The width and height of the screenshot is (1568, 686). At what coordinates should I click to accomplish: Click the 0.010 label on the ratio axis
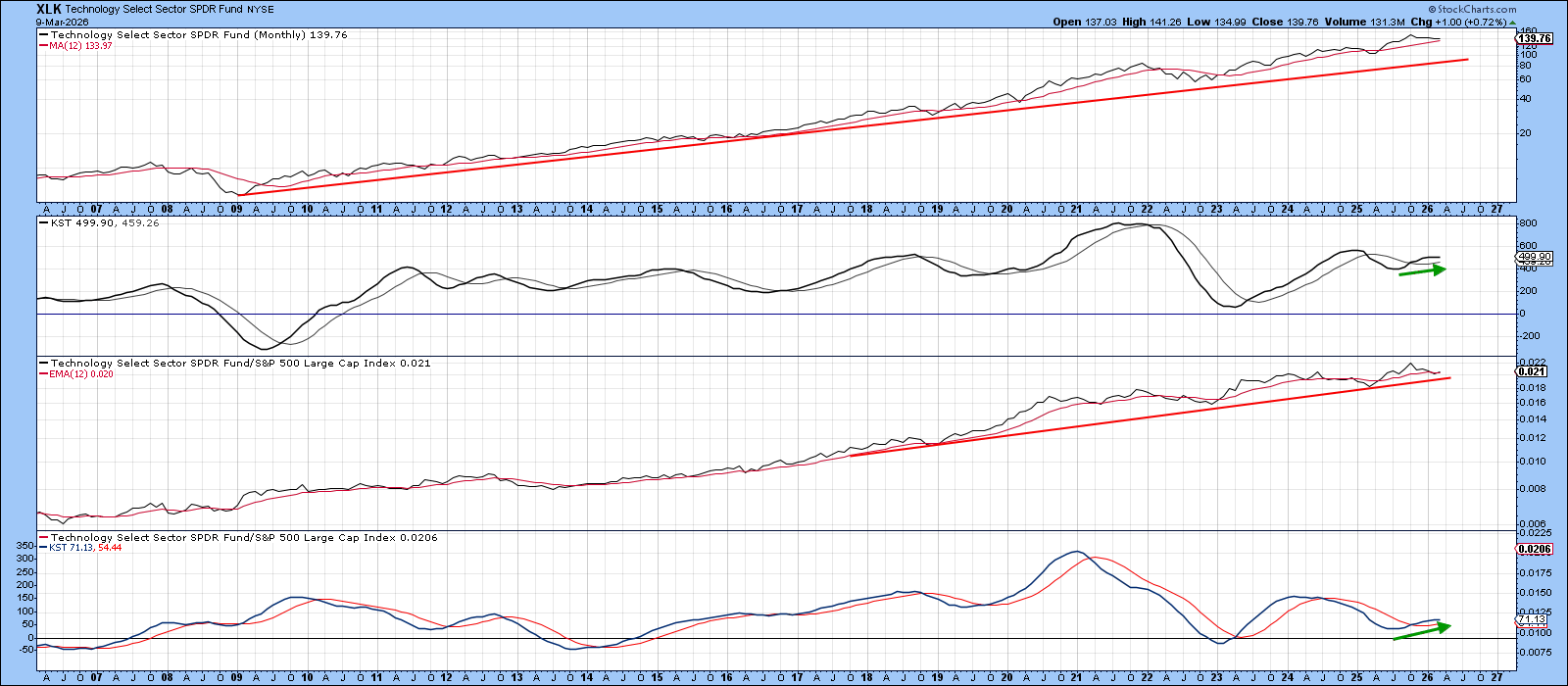1533,462
